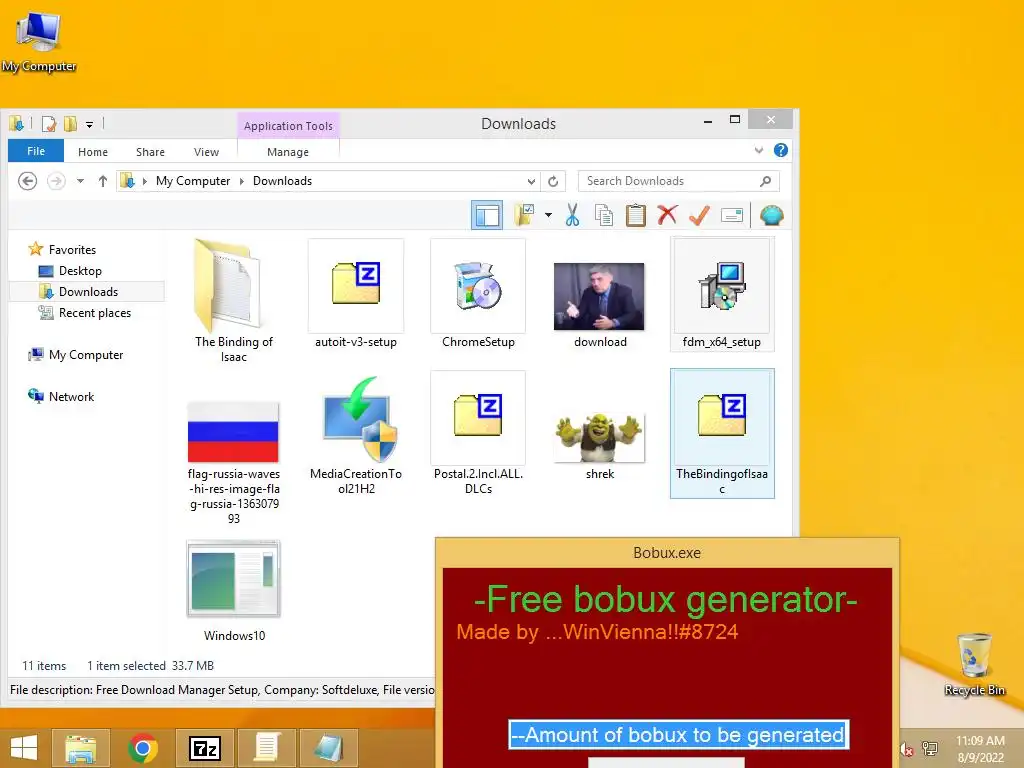Image resolution: width=1024 pixels, height=768 pixels.
Task: Click the Search Downloads field
Action: pyautogui.click(x=679, y=181)
